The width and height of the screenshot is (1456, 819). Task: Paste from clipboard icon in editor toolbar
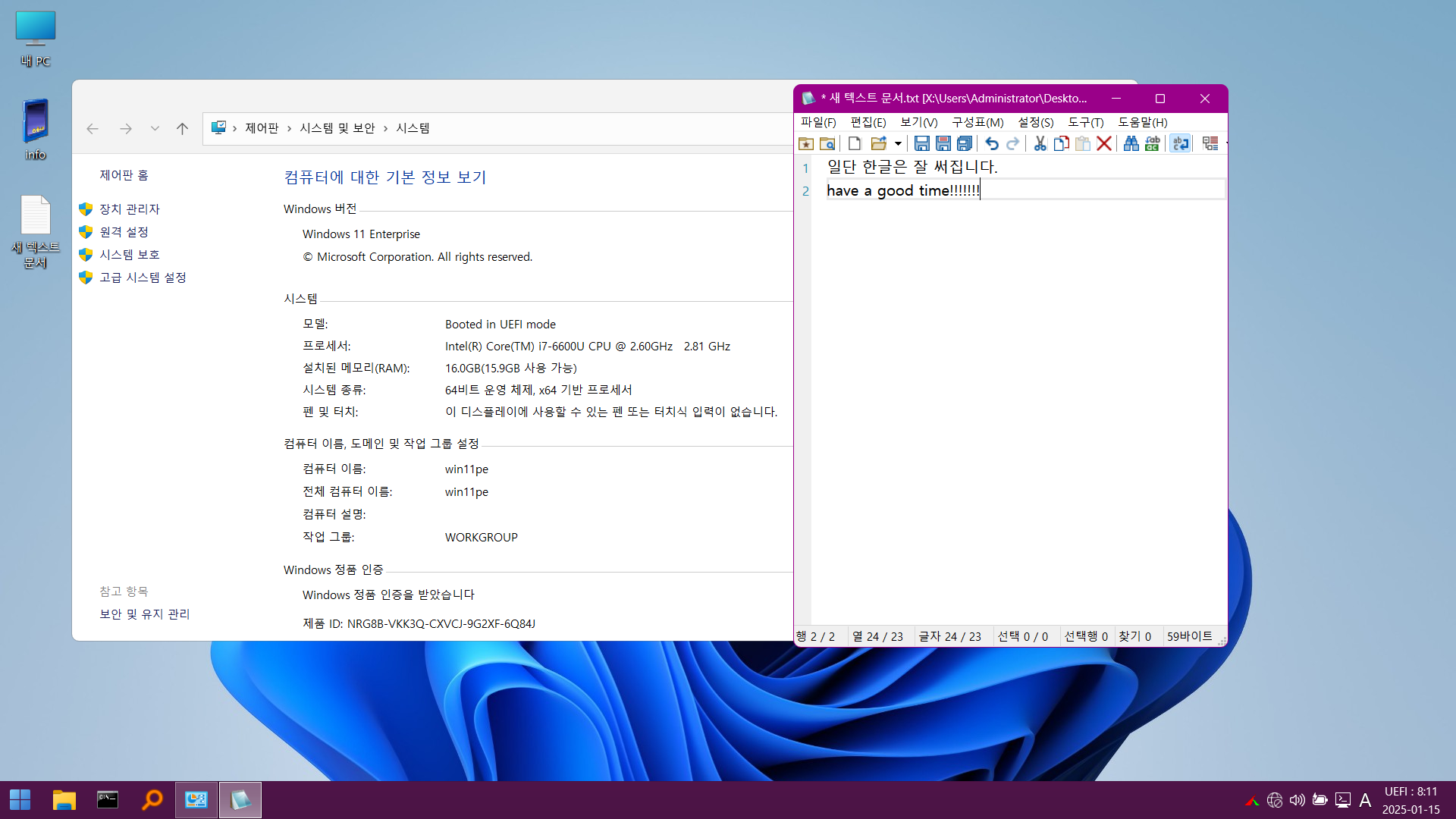(x=1083, y=143)
